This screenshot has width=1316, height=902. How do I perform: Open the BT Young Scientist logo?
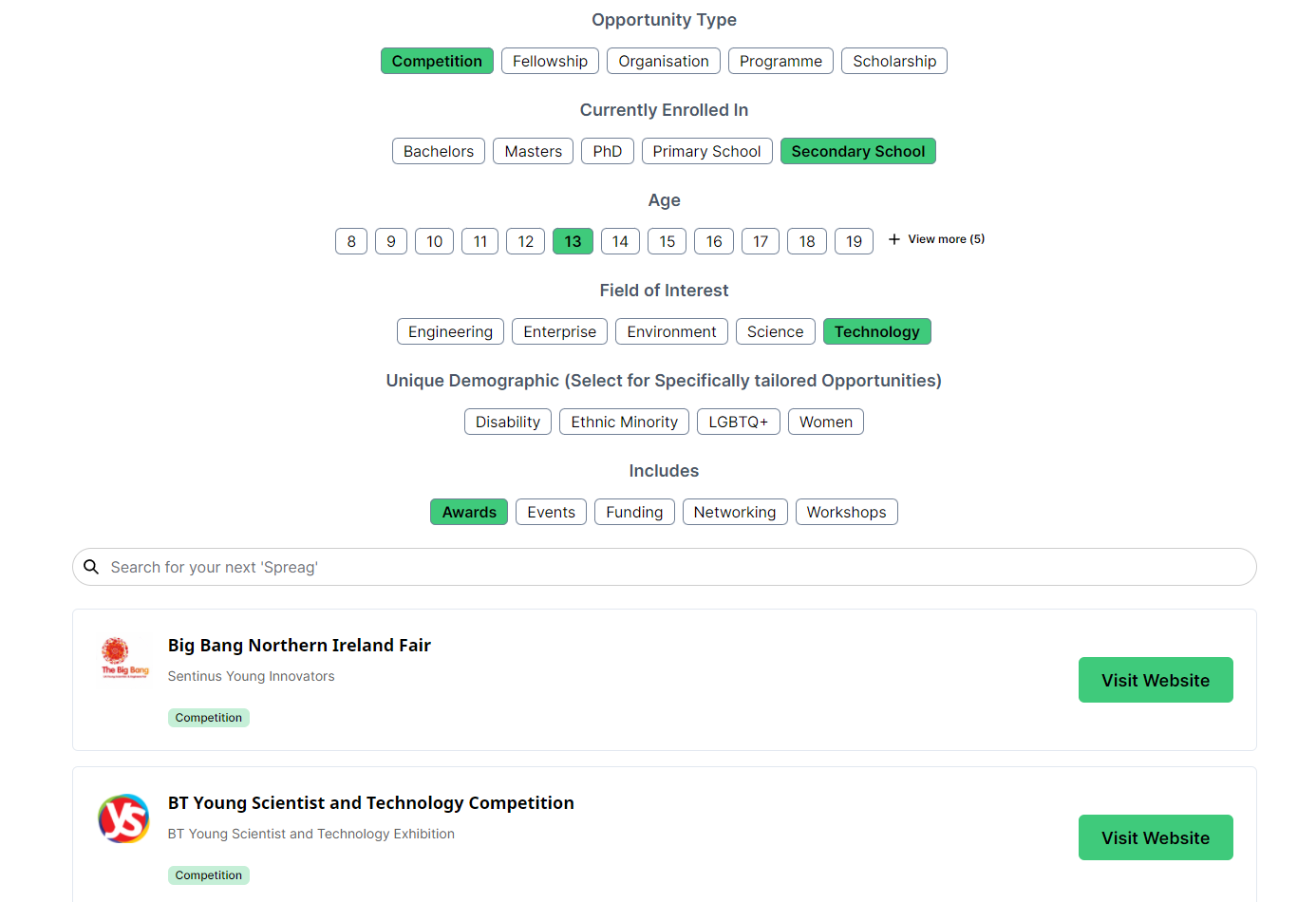(124, 818)
